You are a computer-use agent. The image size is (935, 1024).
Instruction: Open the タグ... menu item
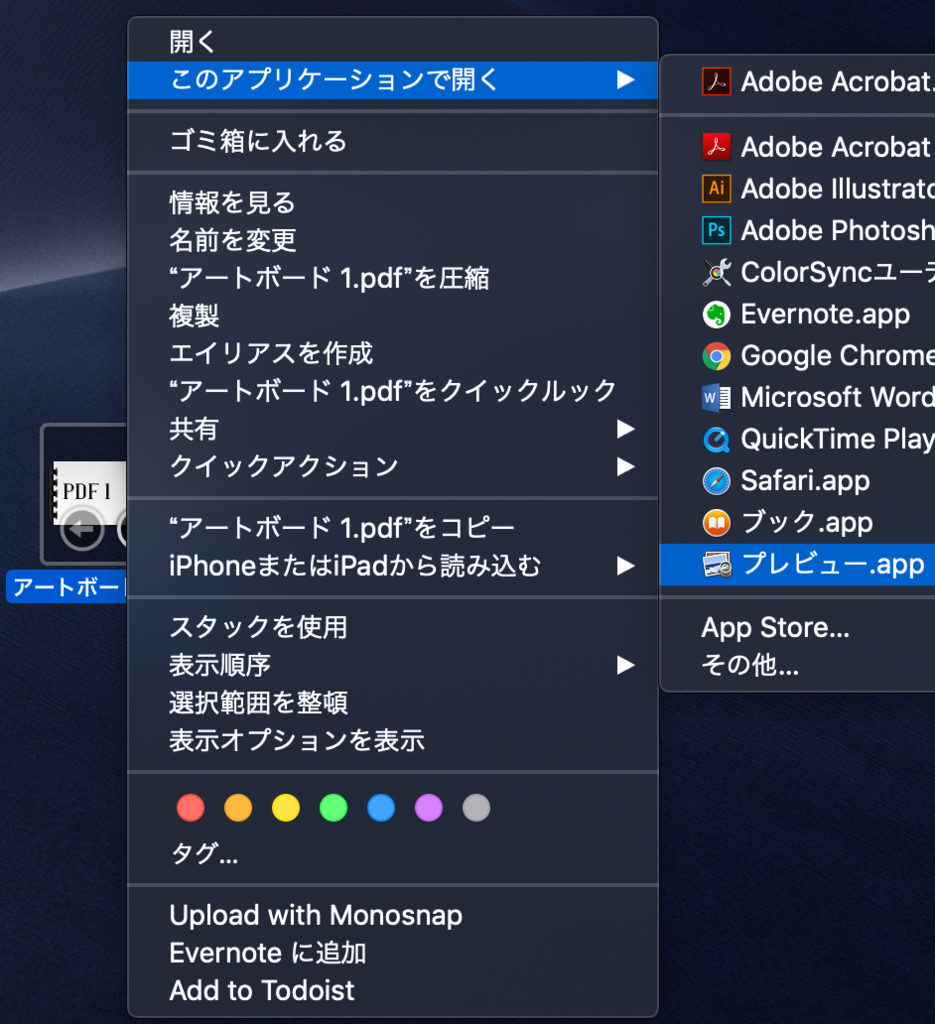[393, 853]
